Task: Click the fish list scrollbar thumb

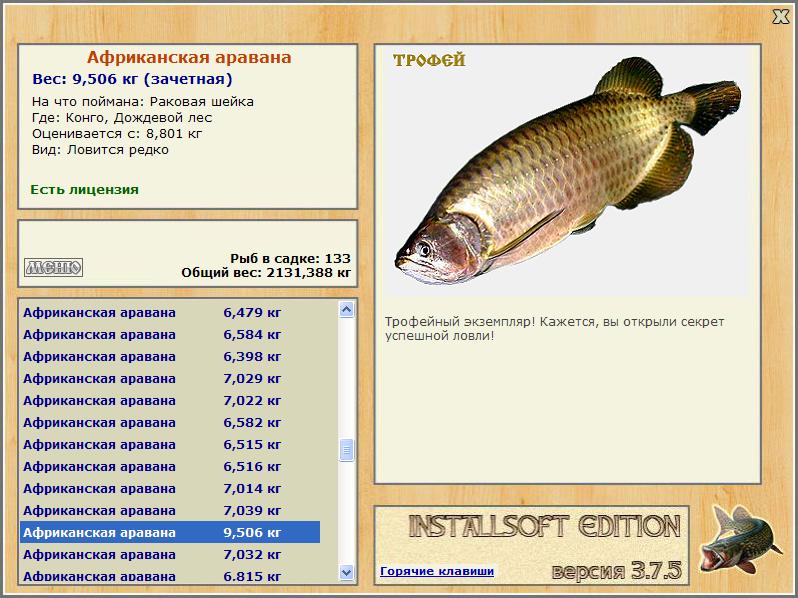Action: click(347, 450)
